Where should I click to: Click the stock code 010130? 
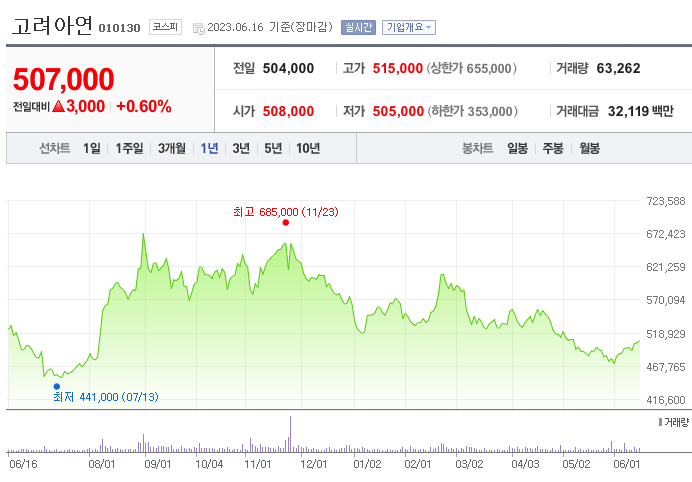(x=119, y=28)
